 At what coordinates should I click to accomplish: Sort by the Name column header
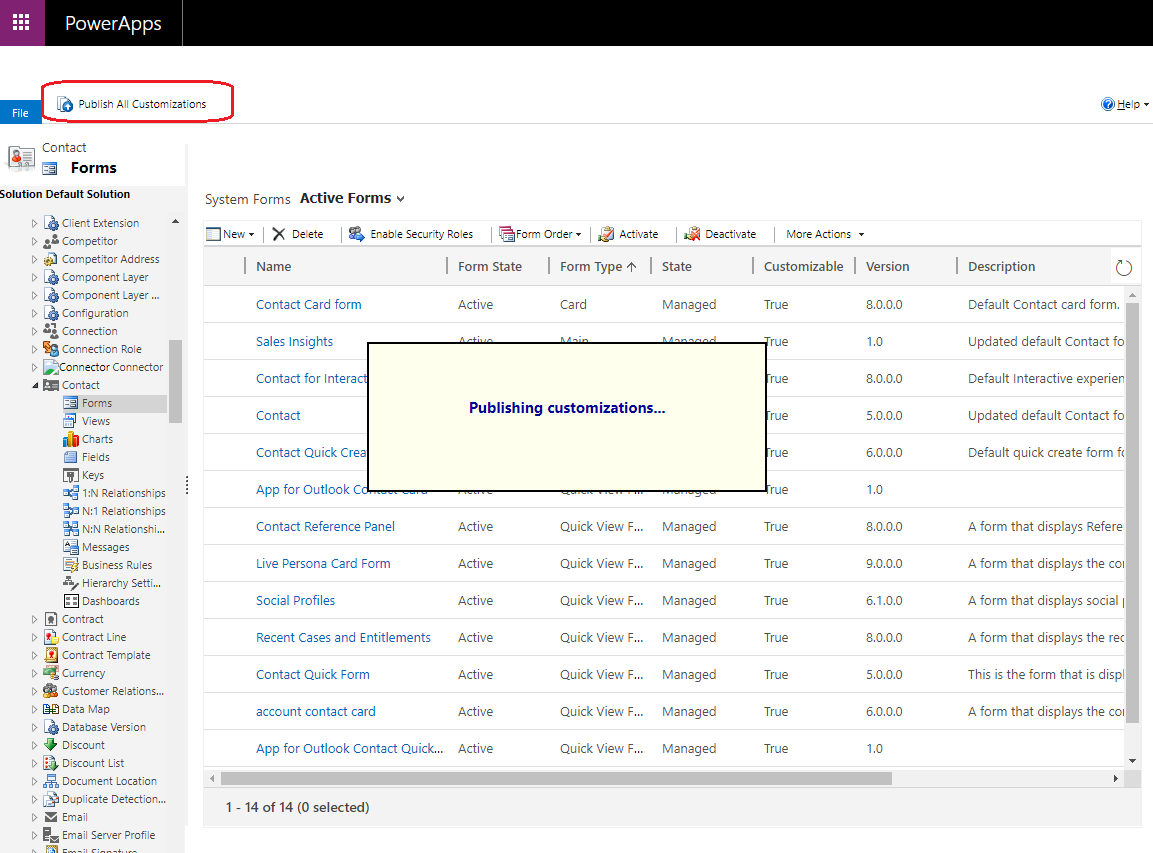274,266
